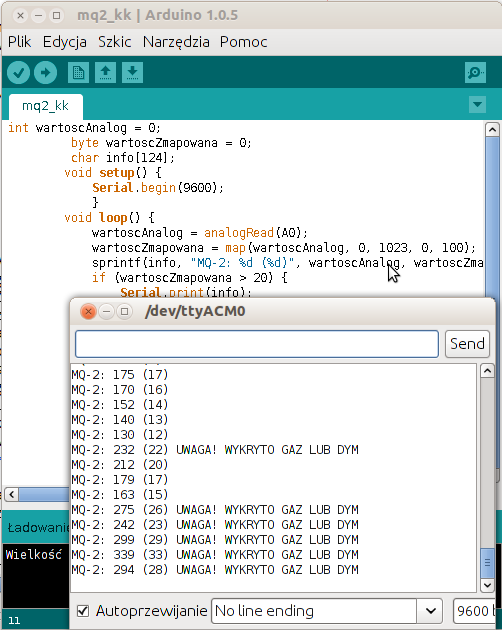
Task: Minimize the Arduino main window
Action: (x=39, y=15)
